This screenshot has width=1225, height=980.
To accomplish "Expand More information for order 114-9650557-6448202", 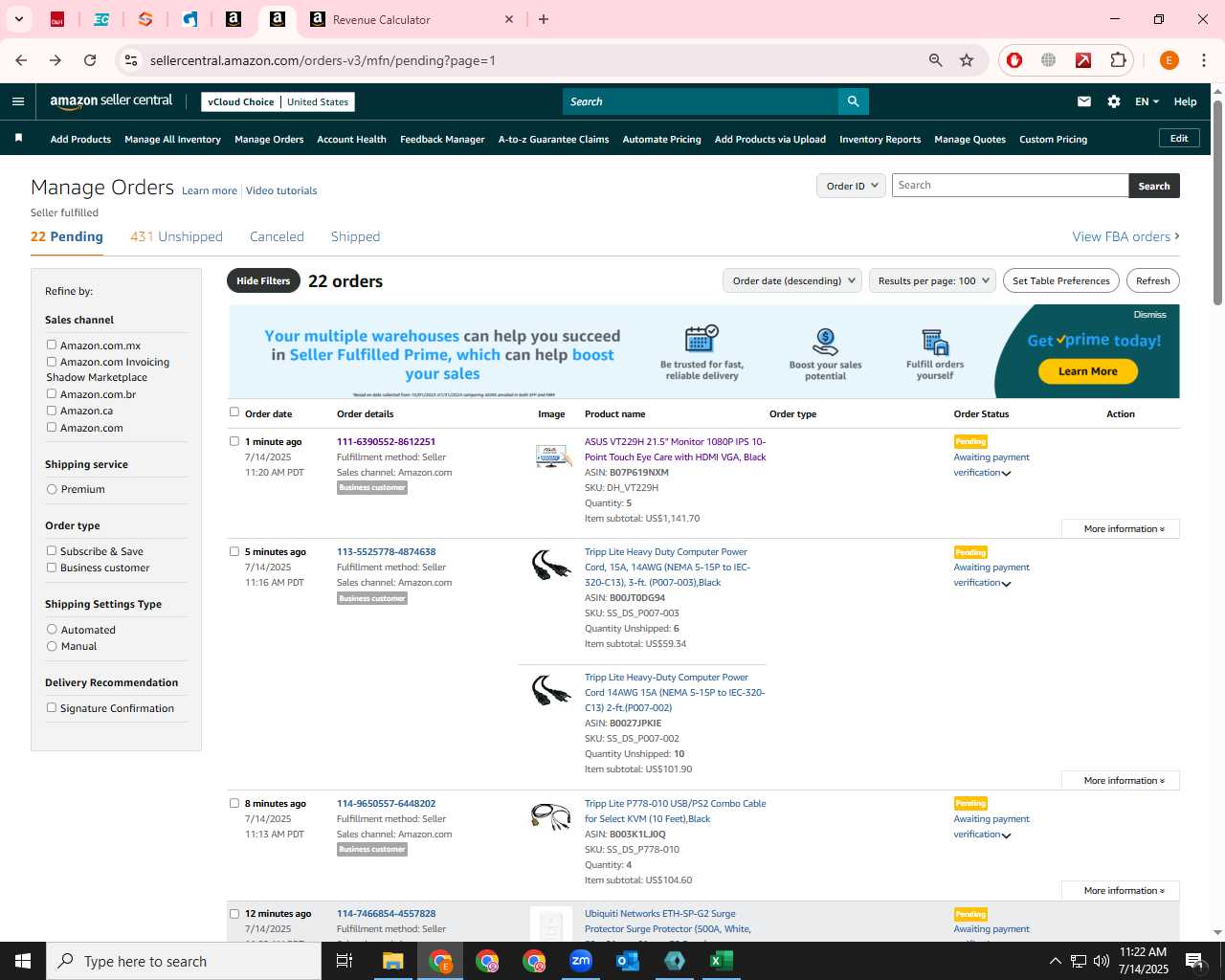I will pyautogui.click(x=1121, y=890).
